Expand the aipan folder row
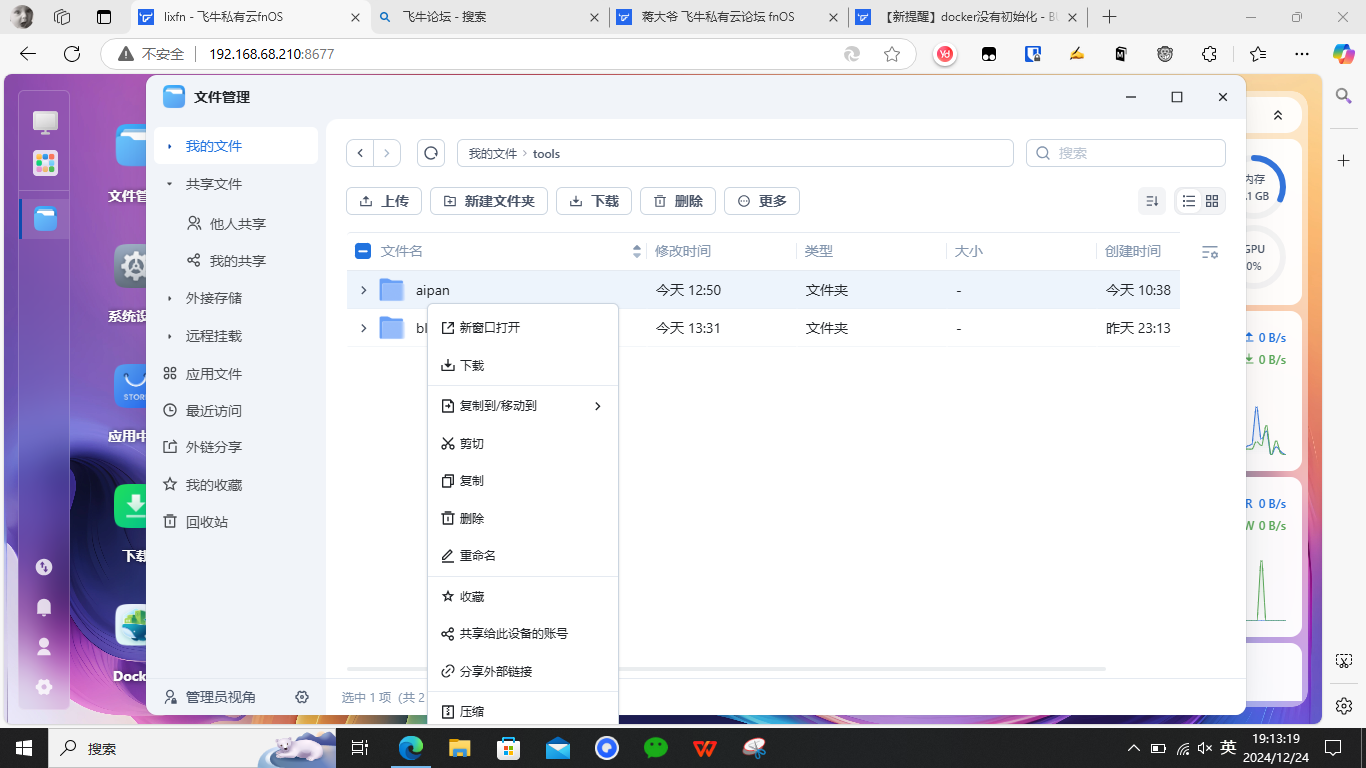1366x768 pixels. pos(363,290)
